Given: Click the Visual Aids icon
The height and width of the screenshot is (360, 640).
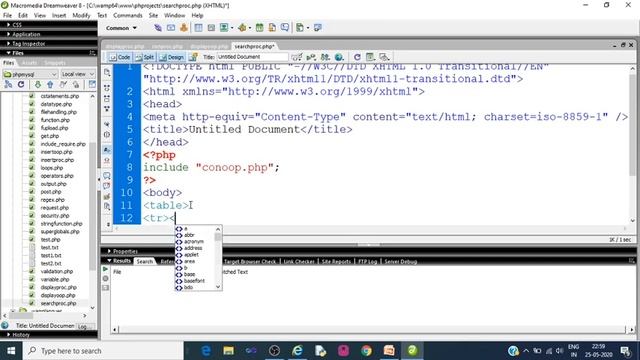Looking at the screenshot, I should [x=384, y=57].
